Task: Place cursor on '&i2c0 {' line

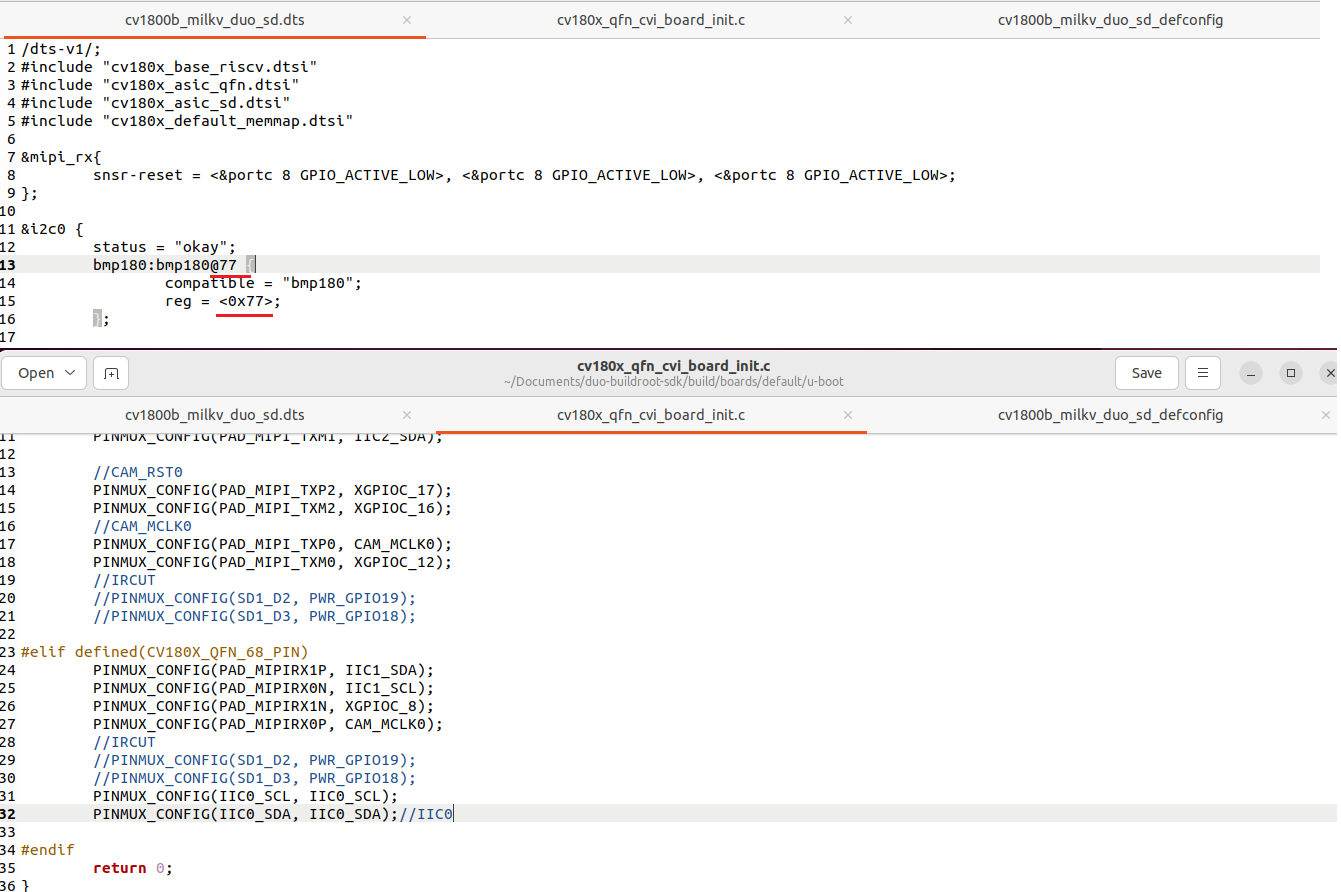Action: coord(52,229)
